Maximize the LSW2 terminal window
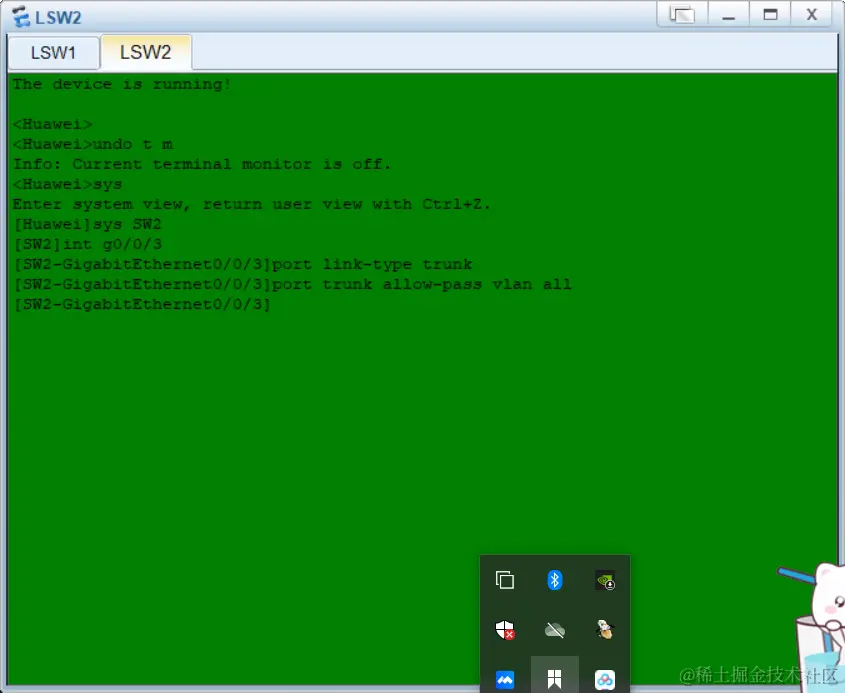845x693 pixels. coord(771,15)
